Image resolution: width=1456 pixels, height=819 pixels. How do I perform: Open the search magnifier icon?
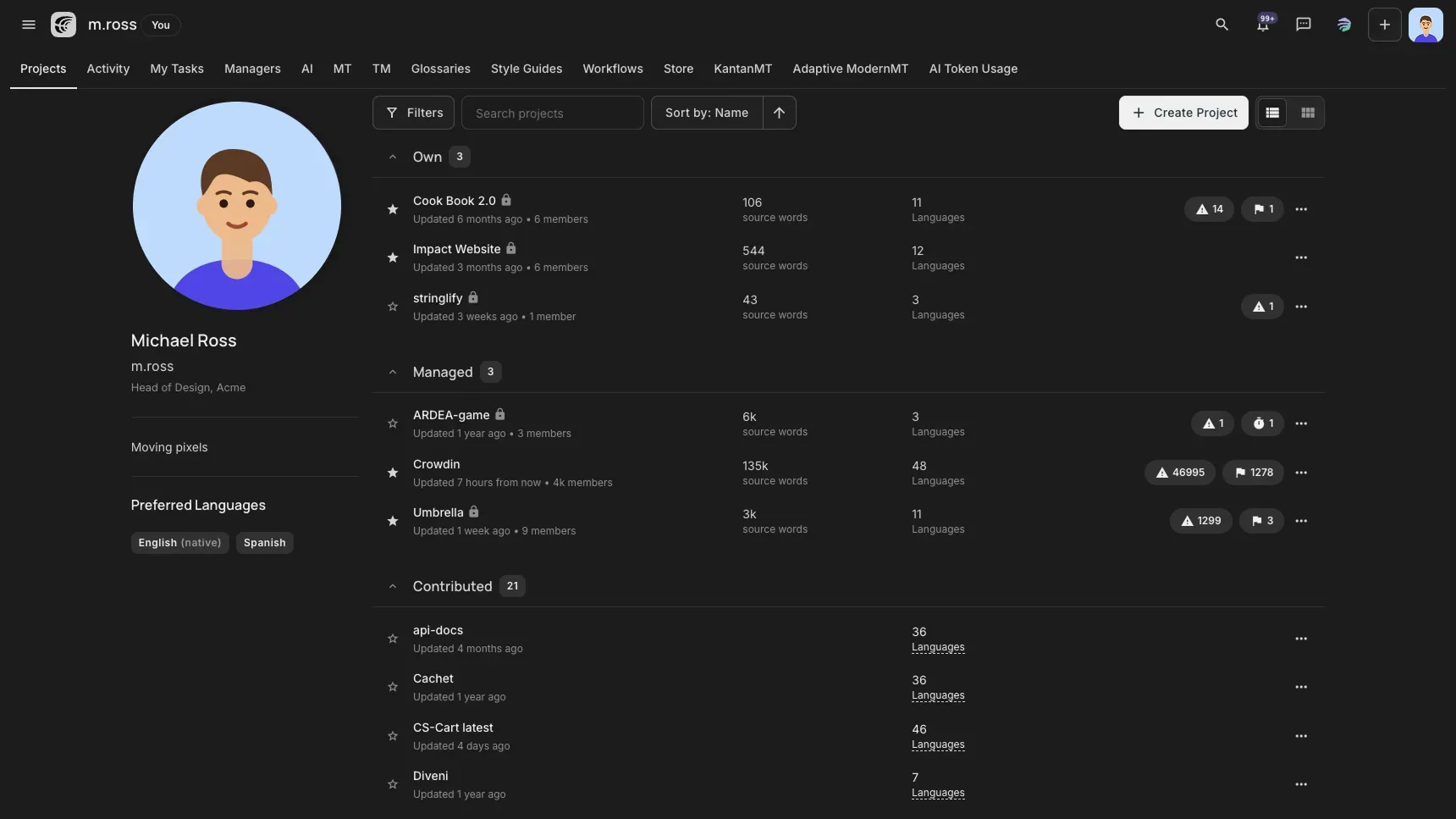point(1222,25)
